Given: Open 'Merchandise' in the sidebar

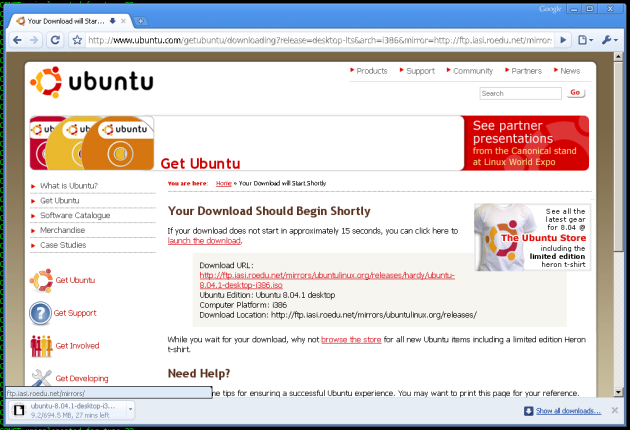Looking at the screenshot, I should [x=63, y=230].
